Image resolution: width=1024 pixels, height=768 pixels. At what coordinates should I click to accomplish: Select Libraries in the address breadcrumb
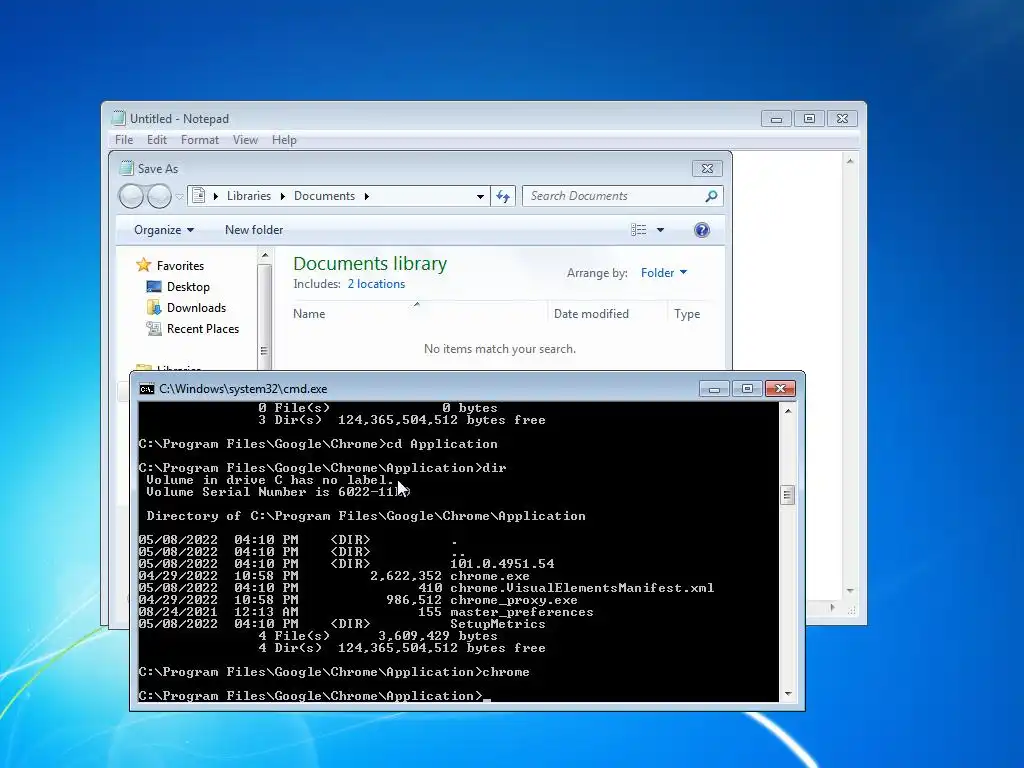click(249, 196)
